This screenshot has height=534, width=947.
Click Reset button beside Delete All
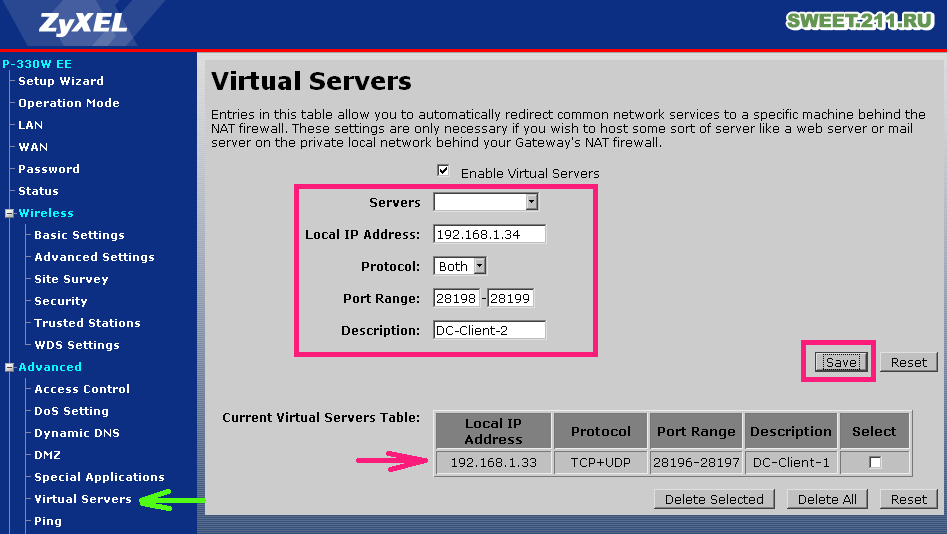[x=908, y=499]
